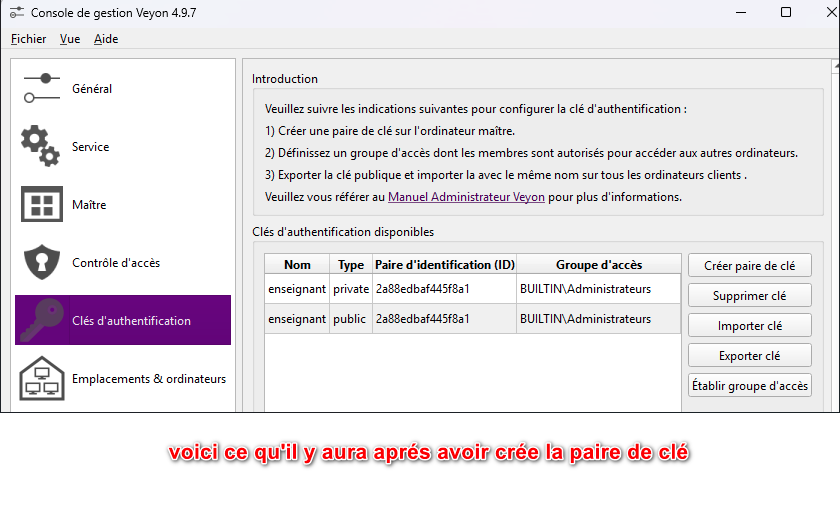Switch to the Maître page
The image size is (840, 506).
(123, 205)
